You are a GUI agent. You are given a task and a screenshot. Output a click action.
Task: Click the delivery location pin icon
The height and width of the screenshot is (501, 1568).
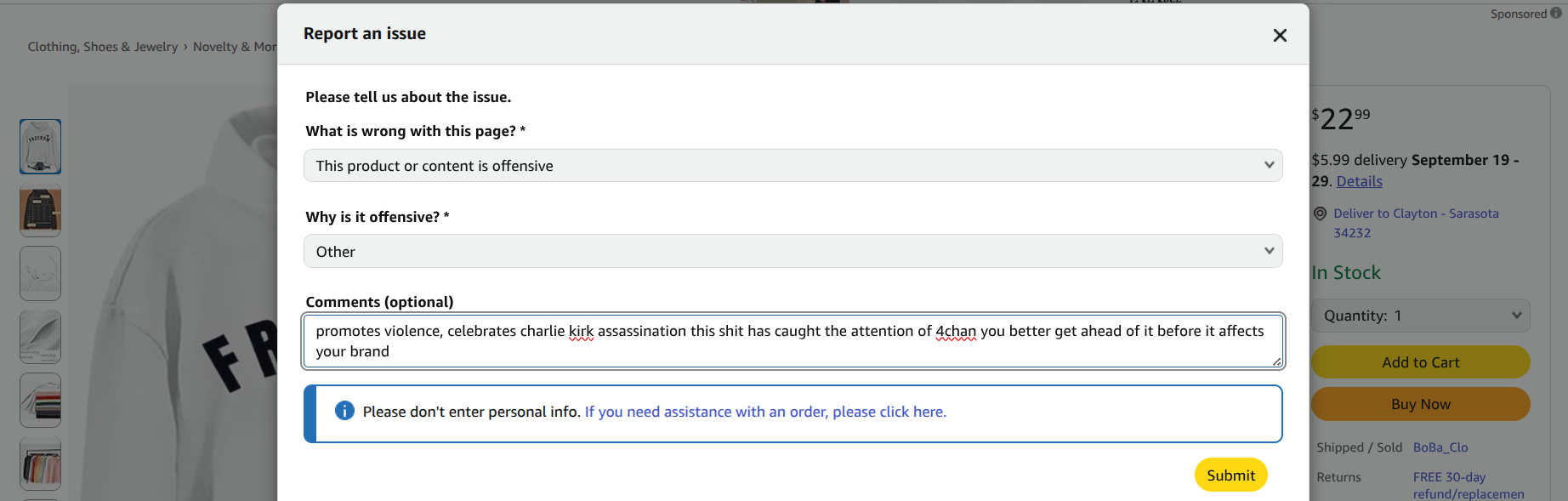(1320, 213)
